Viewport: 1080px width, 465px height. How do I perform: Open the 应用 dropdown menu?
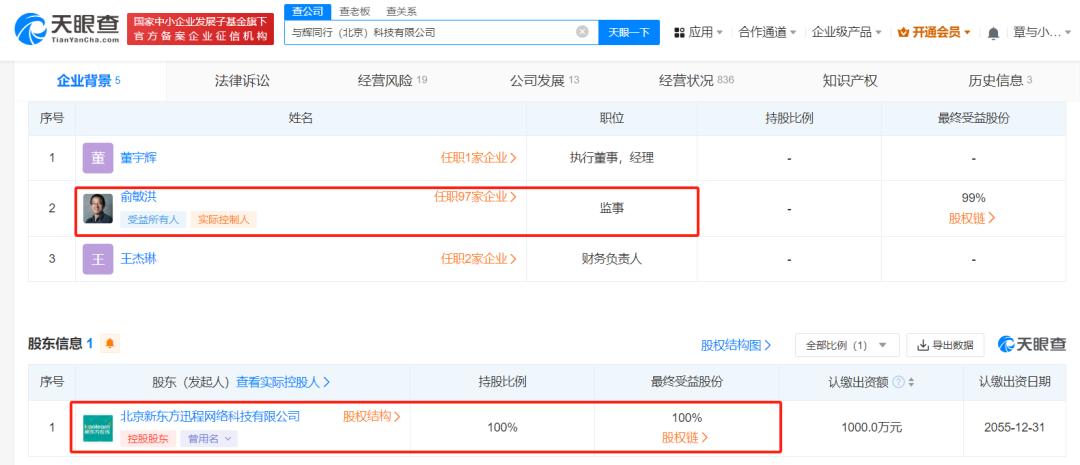point(698,32)
